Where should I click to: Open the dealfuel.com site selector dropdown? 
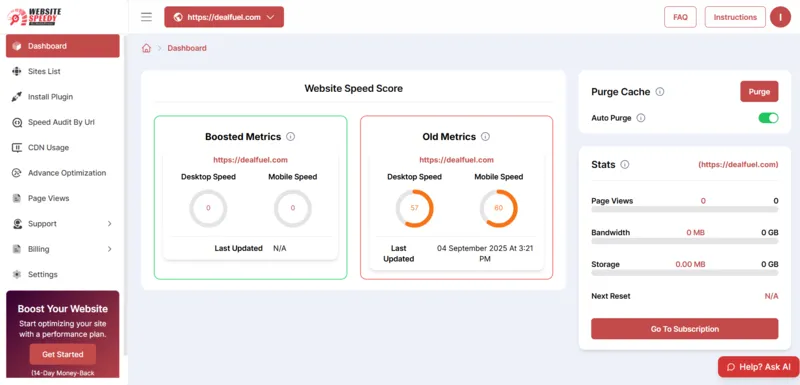click(224, 17)
